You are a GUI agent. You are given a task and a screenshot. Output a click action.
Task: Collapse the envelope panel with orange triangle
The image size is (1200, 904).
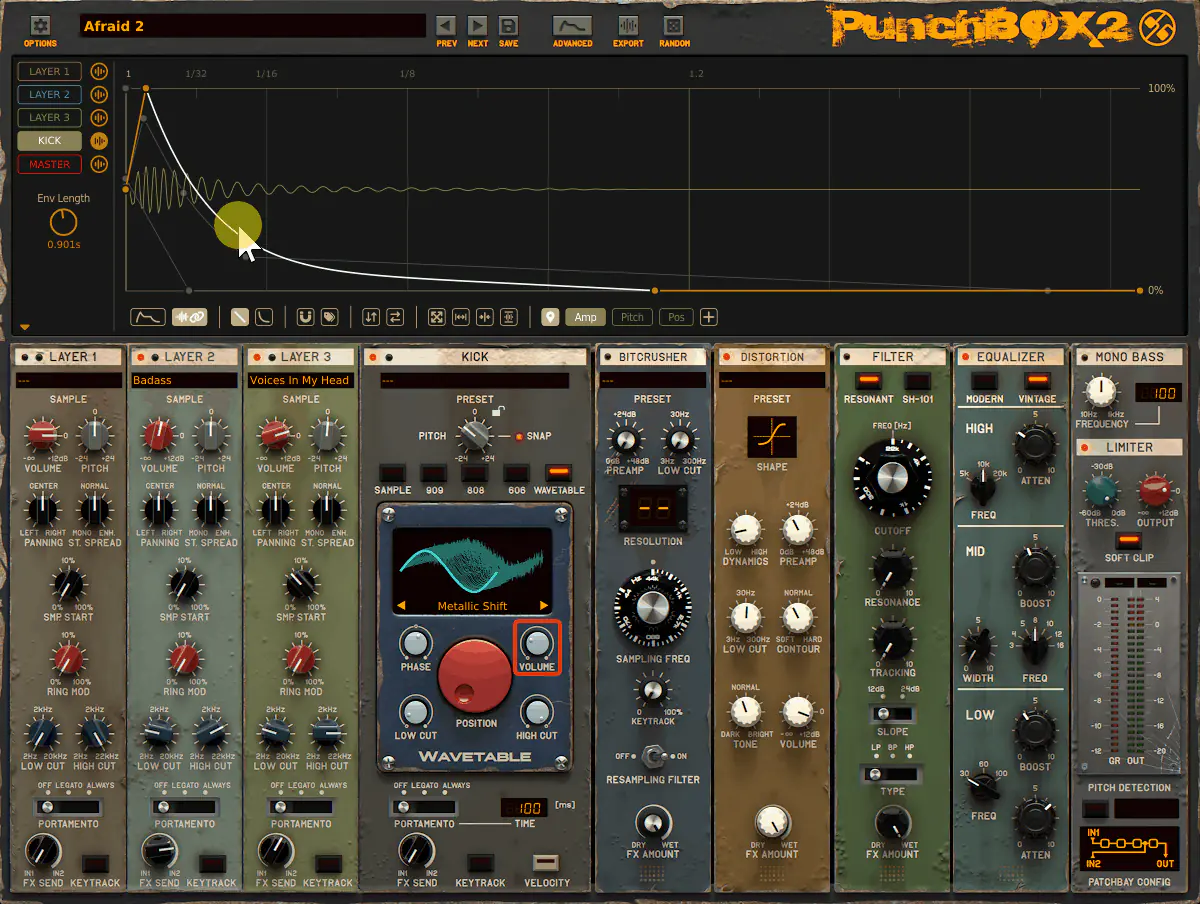click(25, 327)
